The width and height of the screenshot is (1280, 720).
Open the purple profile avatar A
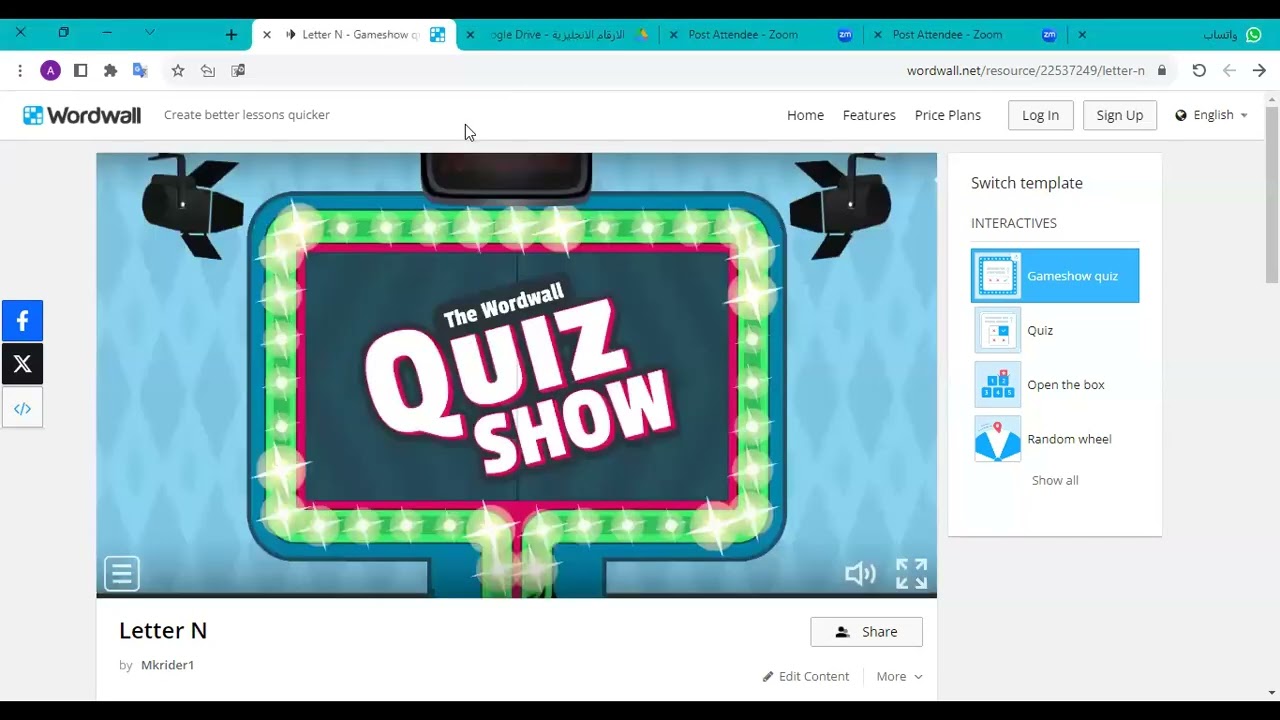coord(50,70)
